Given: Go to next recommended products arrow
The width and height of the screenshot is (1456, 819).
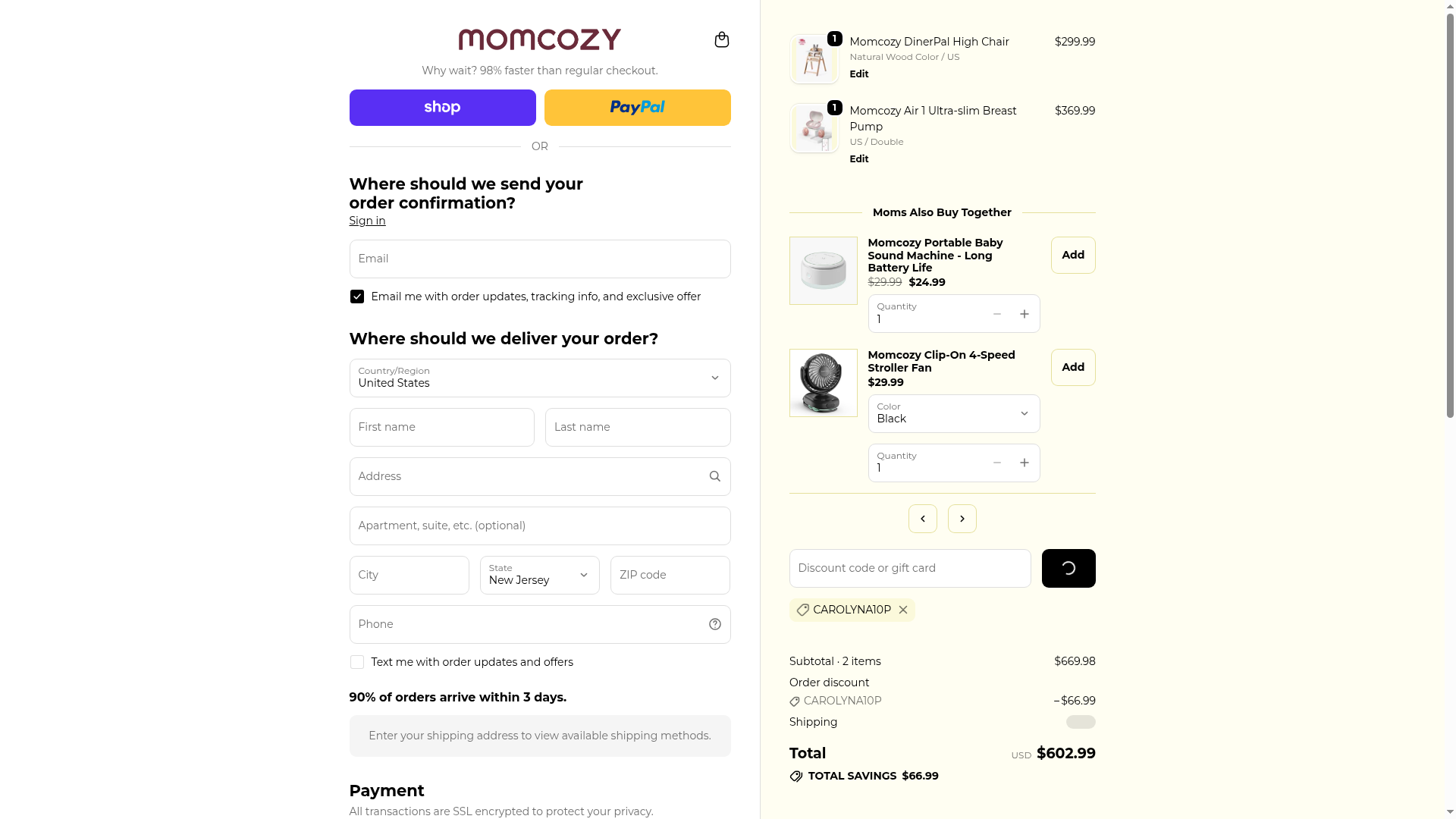Looking at the screenshot, I should tap(962, 519).
